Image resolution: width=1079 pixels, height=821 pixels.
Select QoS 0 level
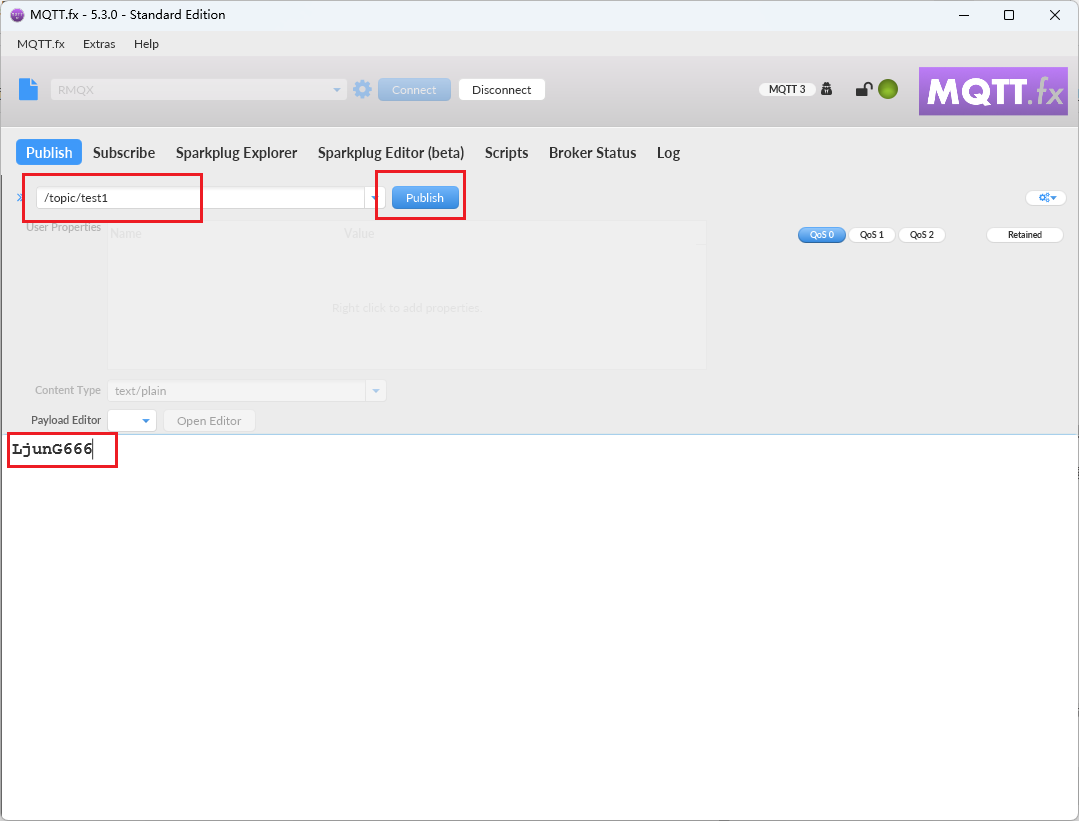822,235
